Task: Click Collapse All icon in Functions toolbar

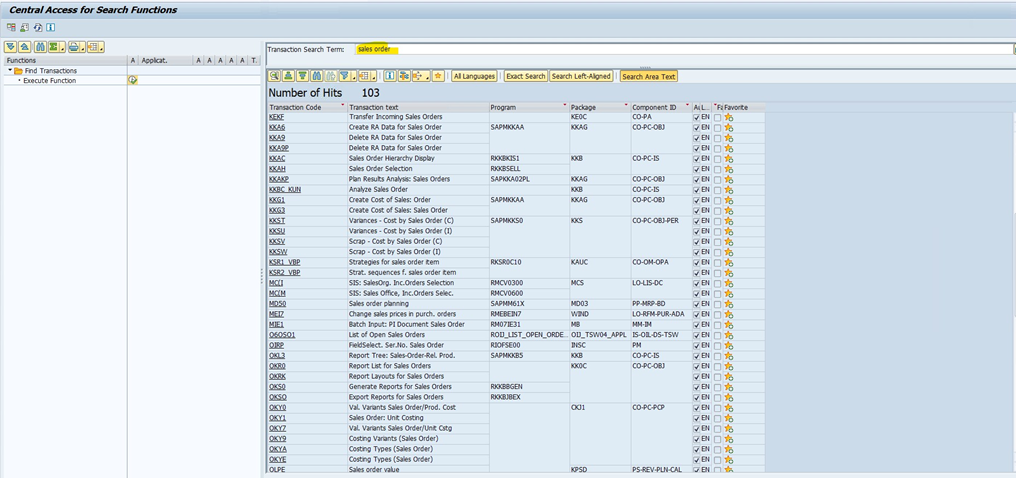Action: tap(24, 47)
